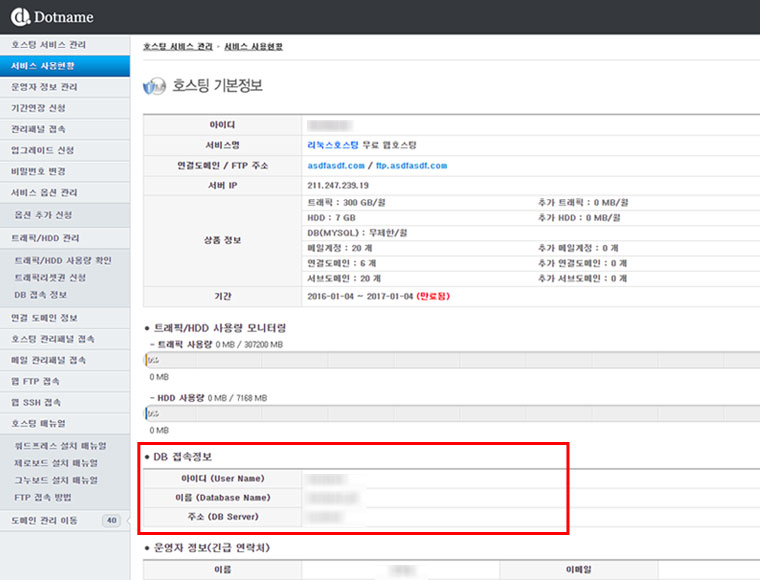Click the ftp.asdfasdf.com address link

coord(411,165)
